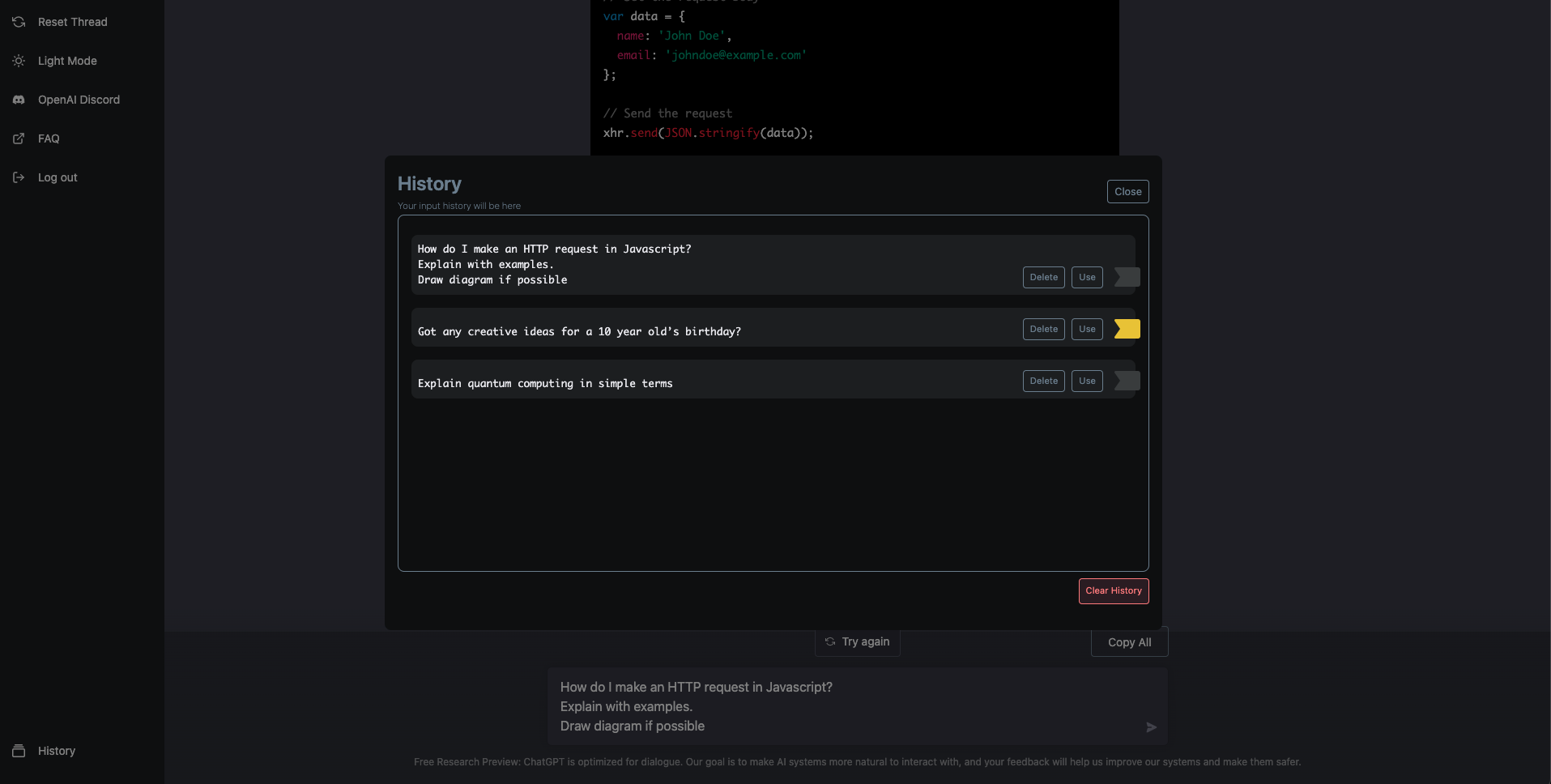Click the Discord logo icon
Screen dimensions: 1551x784
19,100
